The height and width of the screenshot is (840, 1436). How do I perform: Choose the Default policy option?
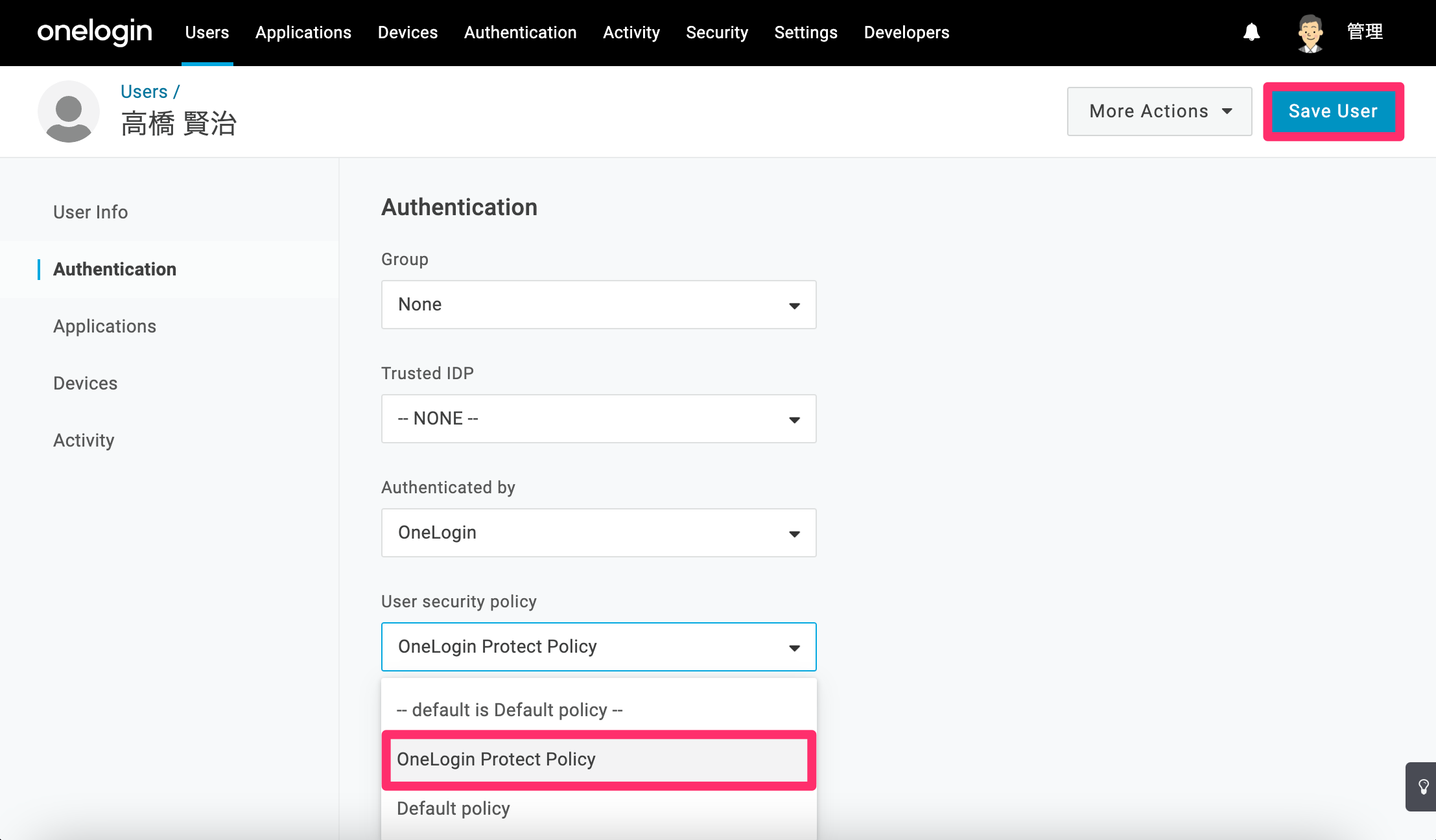[599, 808]
